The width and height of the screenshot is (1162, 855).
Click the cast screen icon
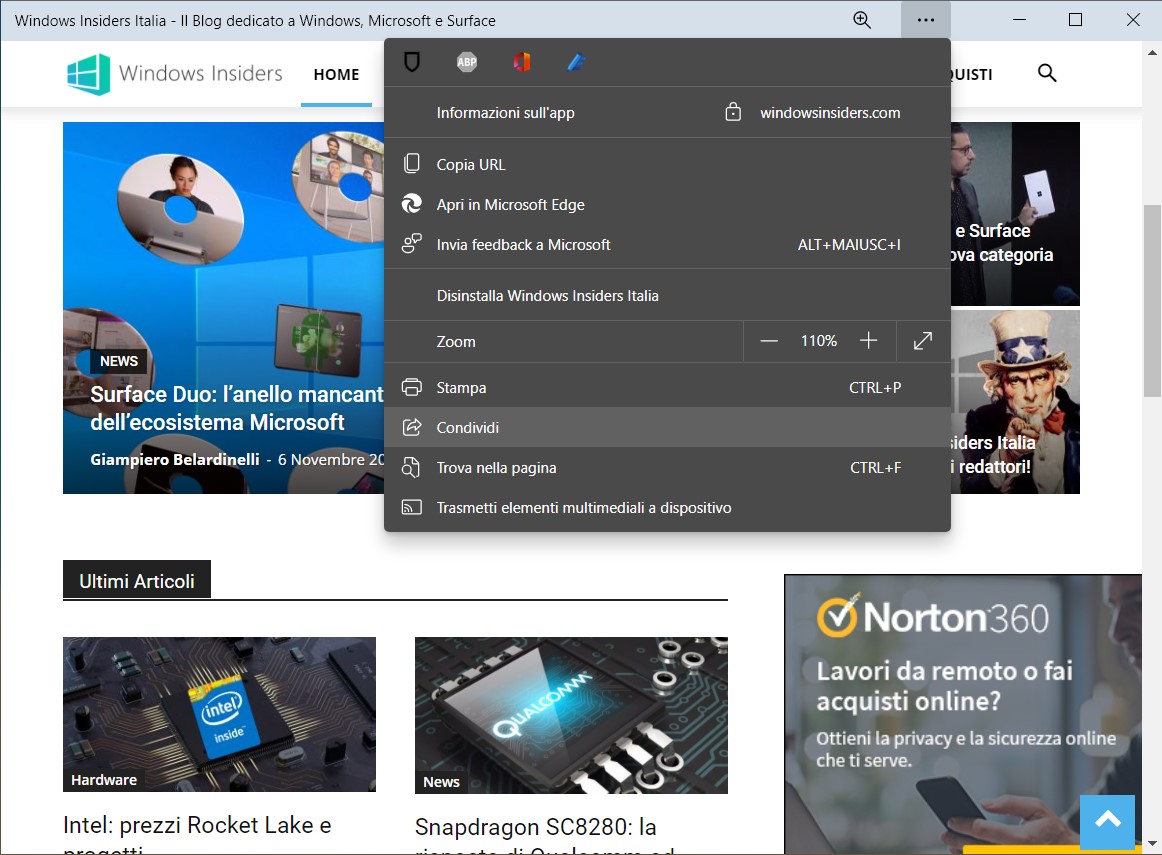[x=411, y=508]
